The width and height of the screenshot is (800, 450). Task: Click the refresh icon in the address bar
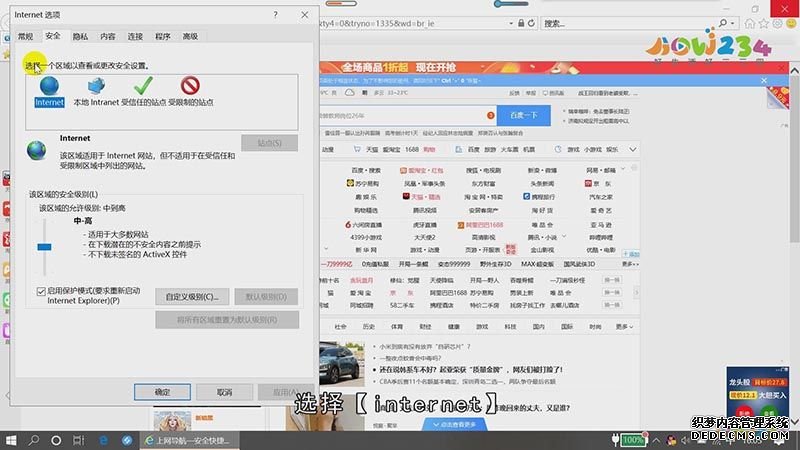tap(531, 23)
